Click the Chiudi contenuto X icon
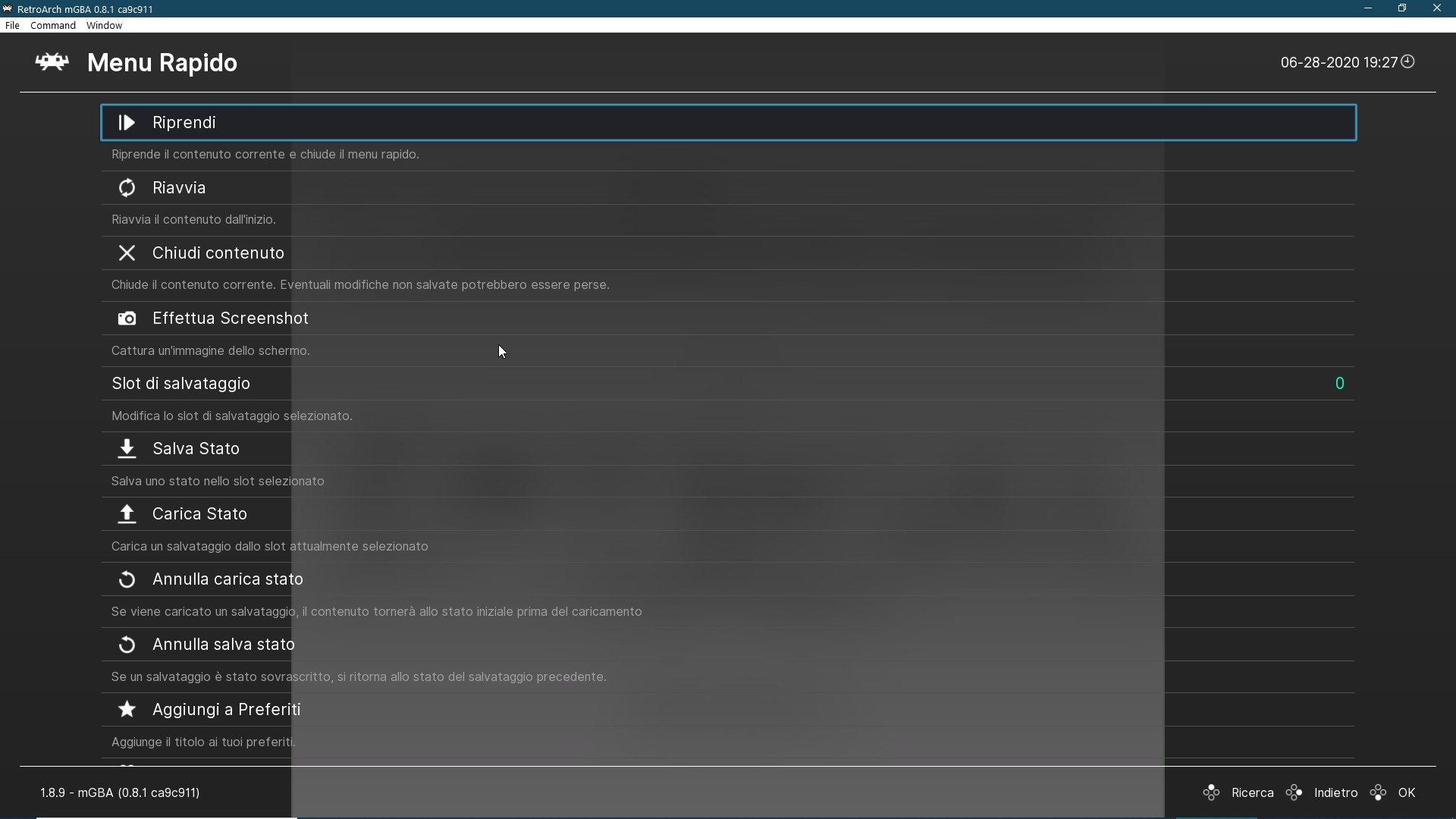This screenshot has width=1456, height=819. tap(127, 253)
